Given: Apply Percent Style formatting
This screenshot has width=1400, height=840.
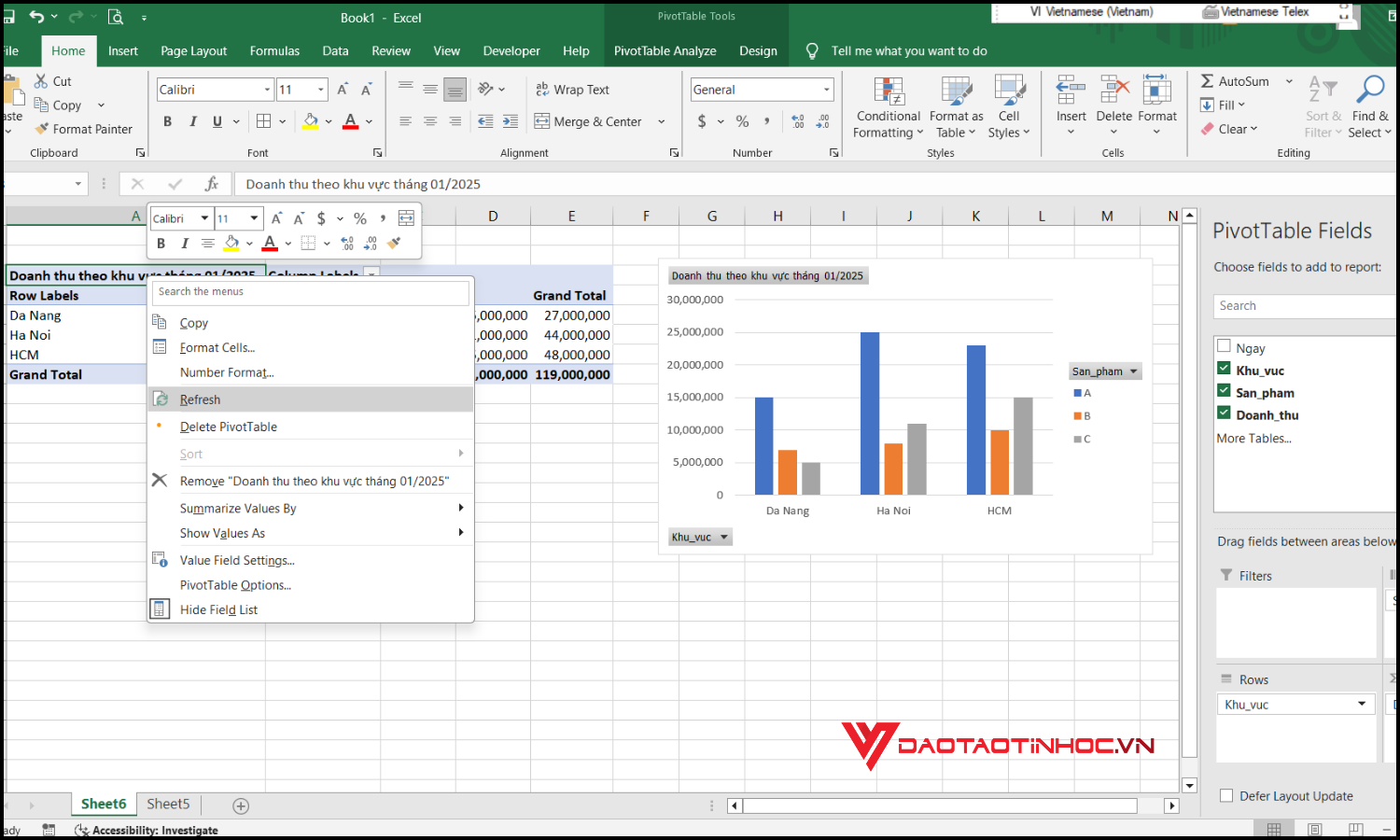Looking at the screenshot, I should [x=742, y=121].
